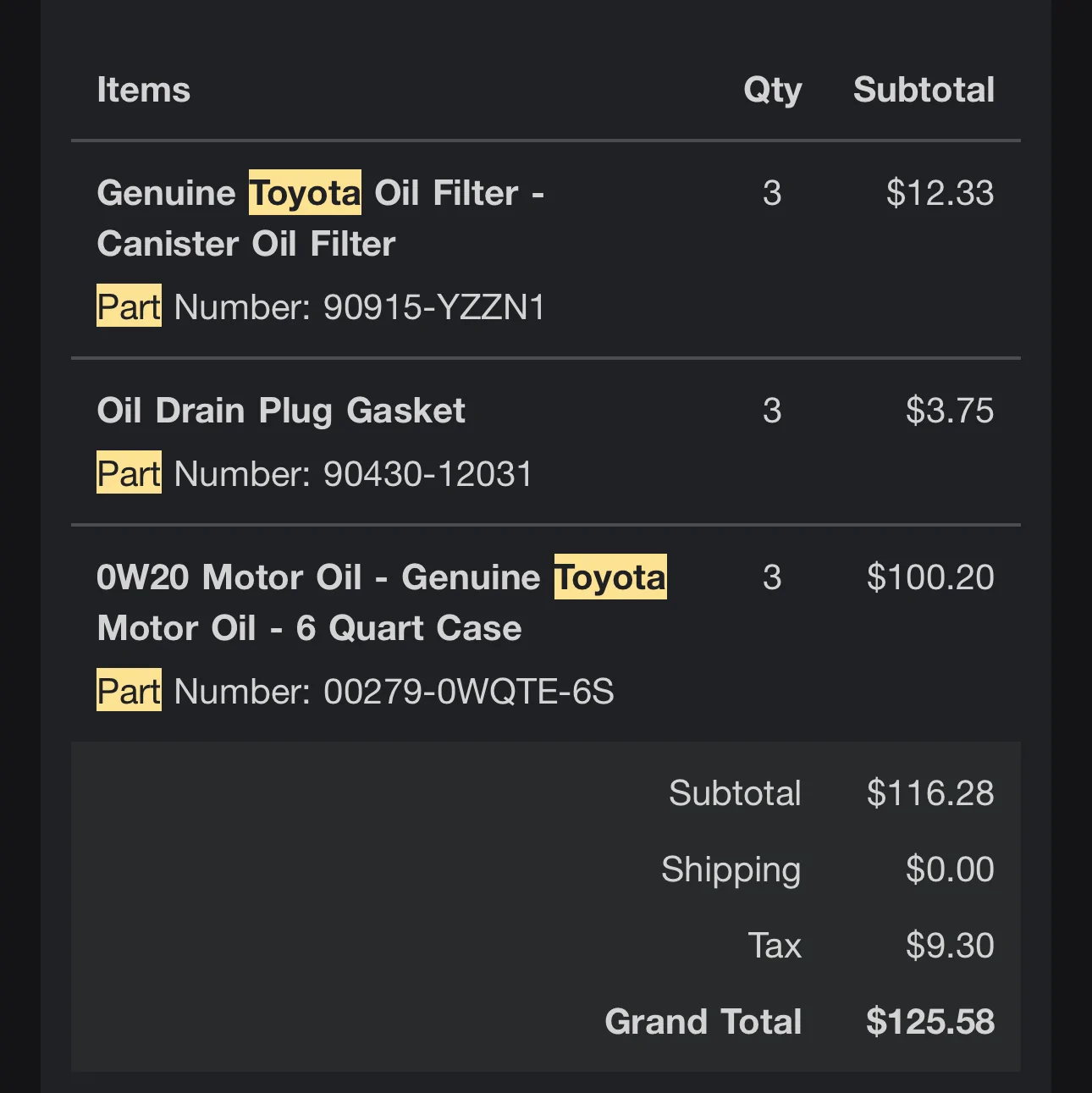Viewport: 1092px width, 1093px height.
Task: Click part number 00279-0WQTE-6S
Action: point(468,692)
